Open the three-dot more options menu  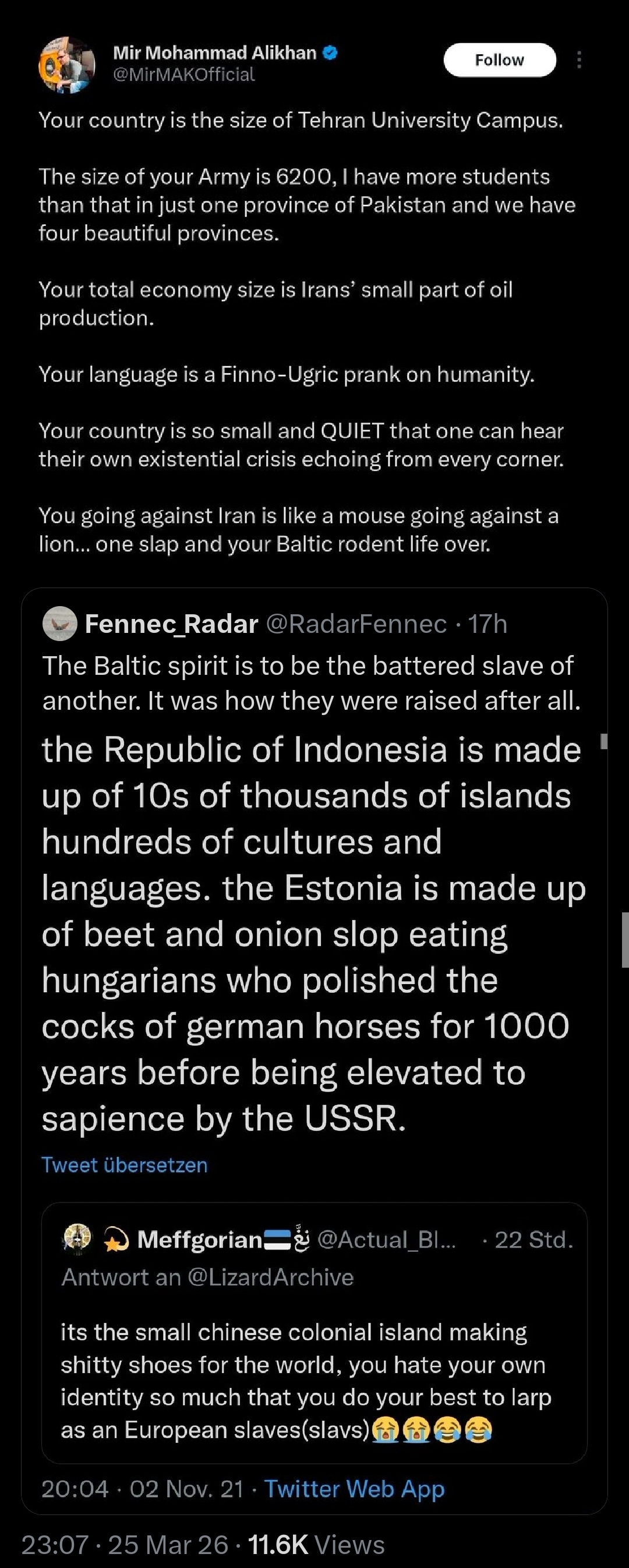pyautogui.click(x=578, y=59)
